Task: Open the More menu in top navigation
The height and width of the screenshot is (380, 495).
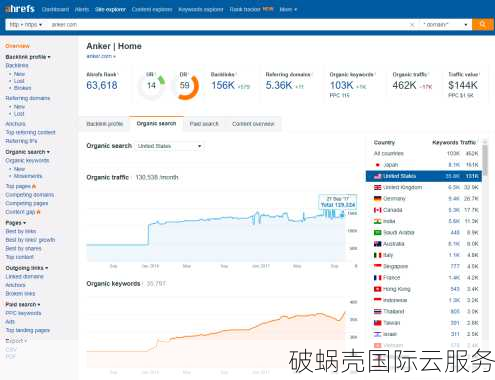Action: pyautogui.click(x=288, y=9)
